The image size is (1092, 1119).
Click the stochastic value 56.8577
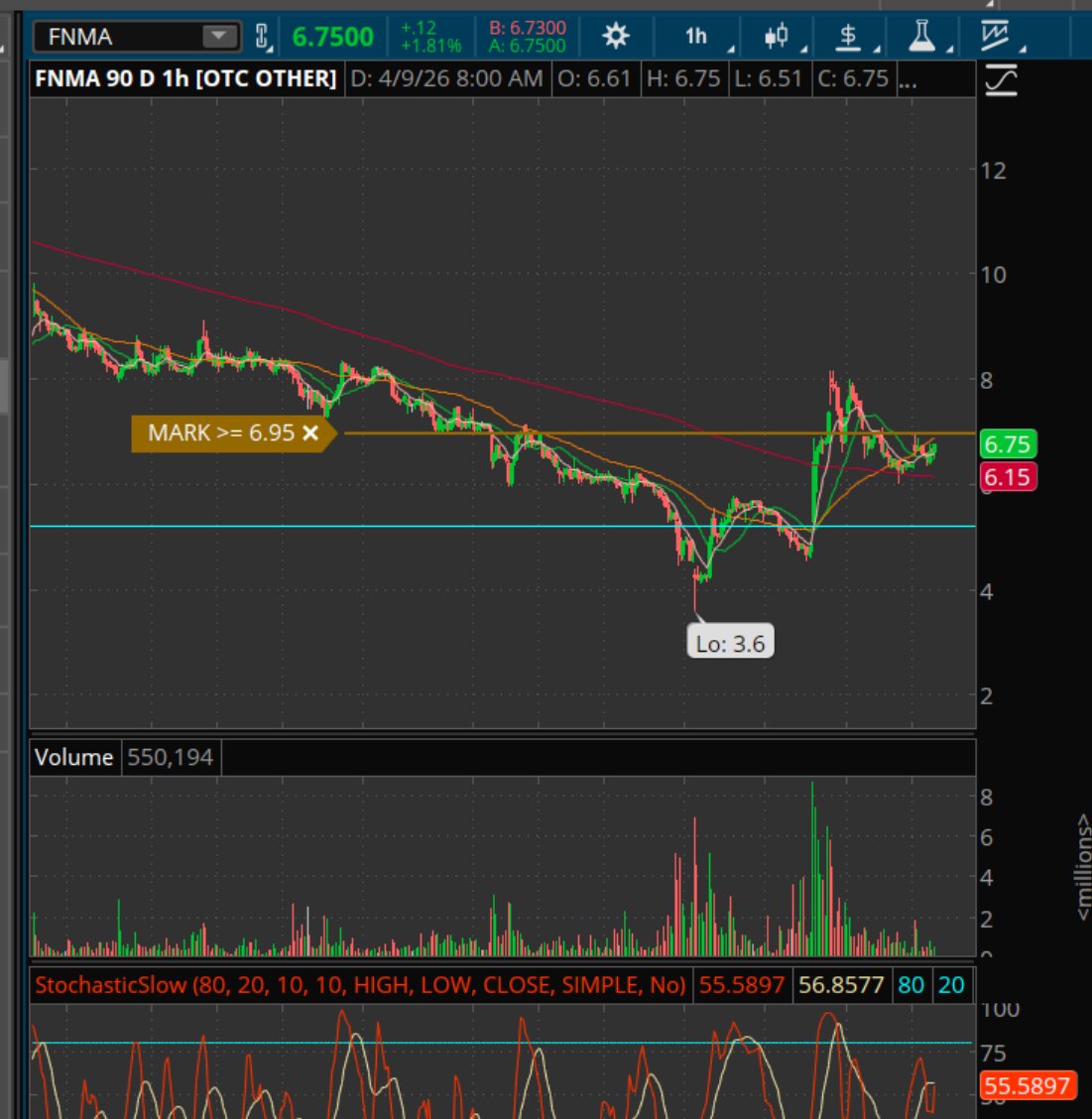(841, 985)
